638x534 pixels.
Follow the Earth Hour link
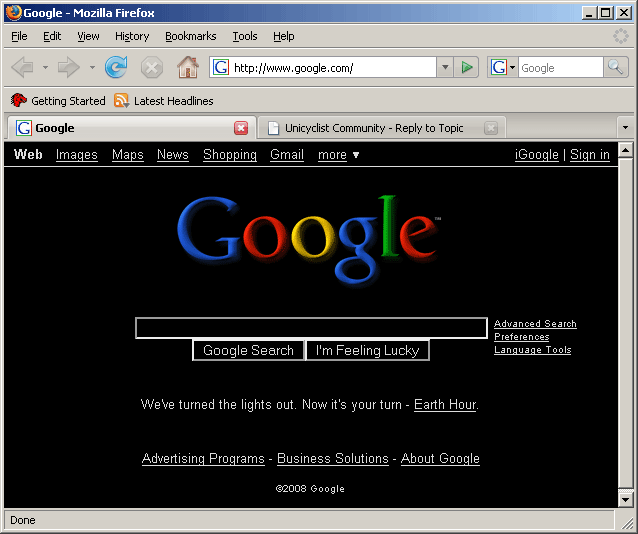pyautogui.click(x=445, y=405)
